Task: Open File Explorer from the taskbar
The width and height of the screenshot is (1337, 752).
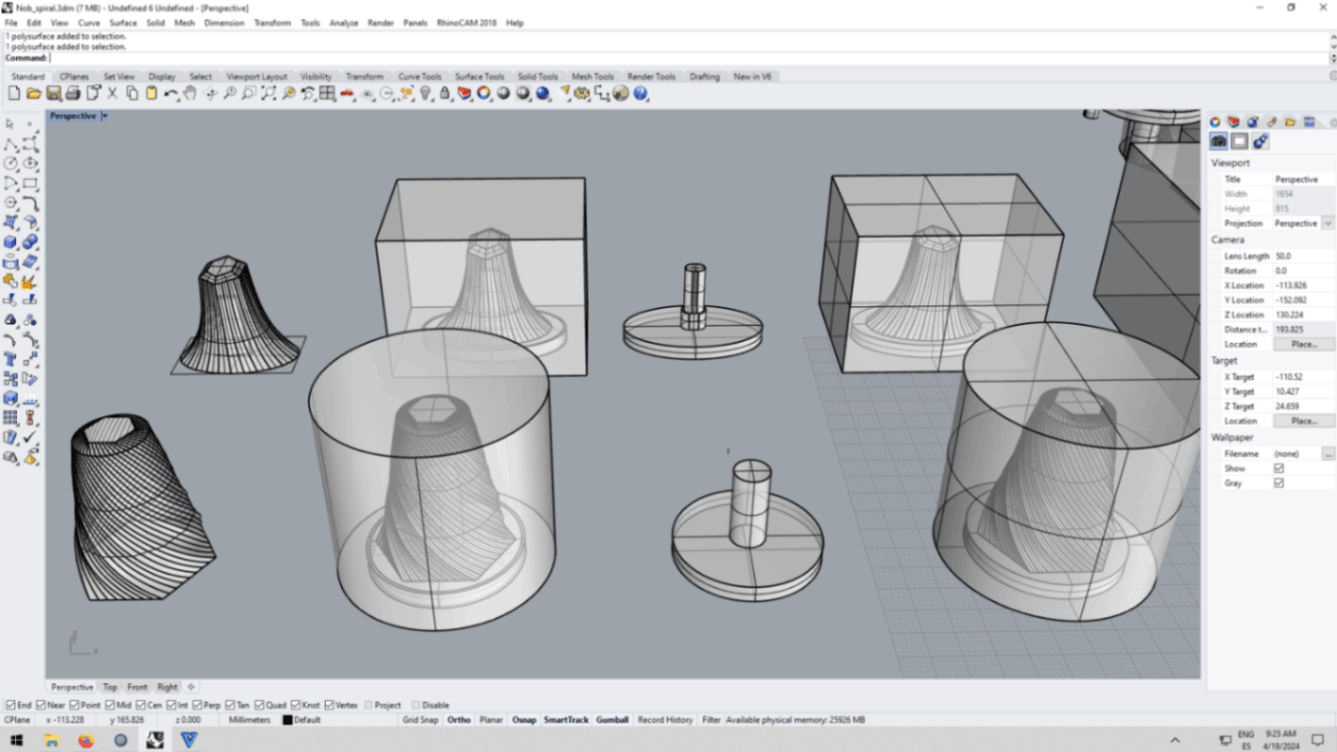Action: [x=52, y=740]
